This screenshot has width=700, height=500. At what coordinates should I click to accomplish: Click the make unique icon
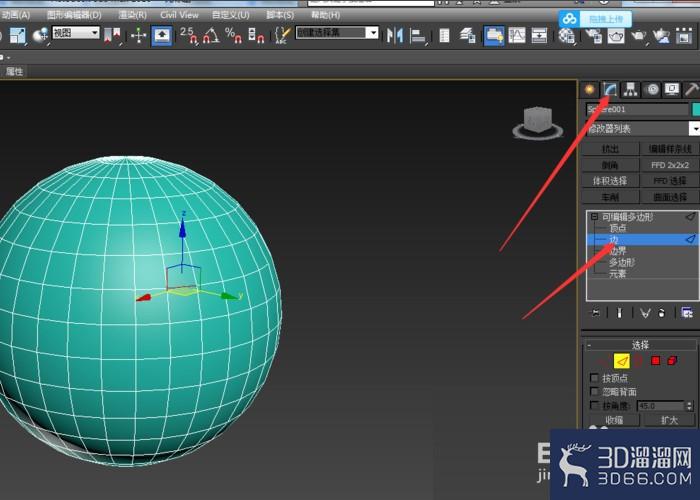(x=645, y=312)
